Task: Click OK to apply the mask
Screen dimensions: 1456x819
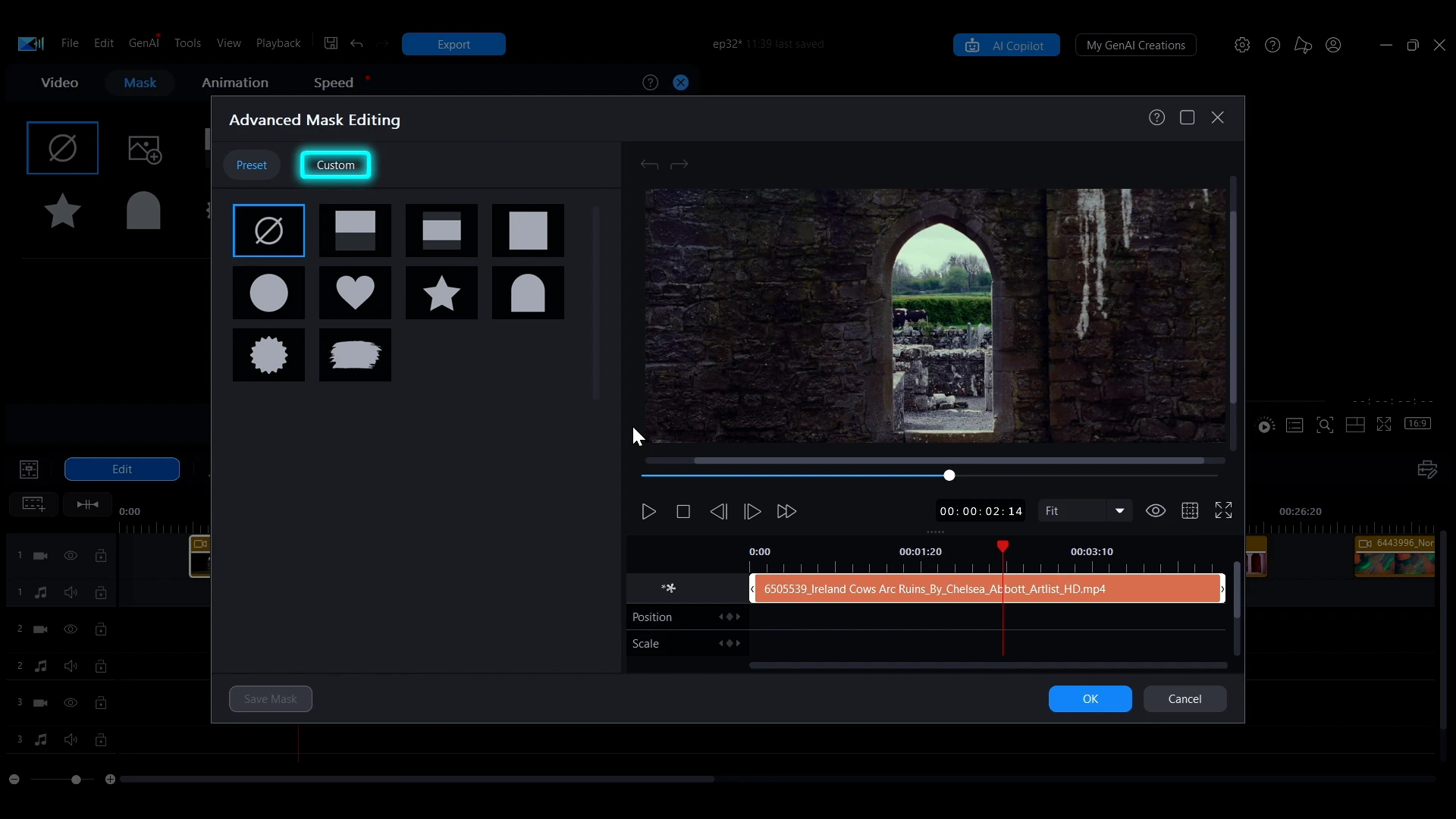Action: (1090, 699)
